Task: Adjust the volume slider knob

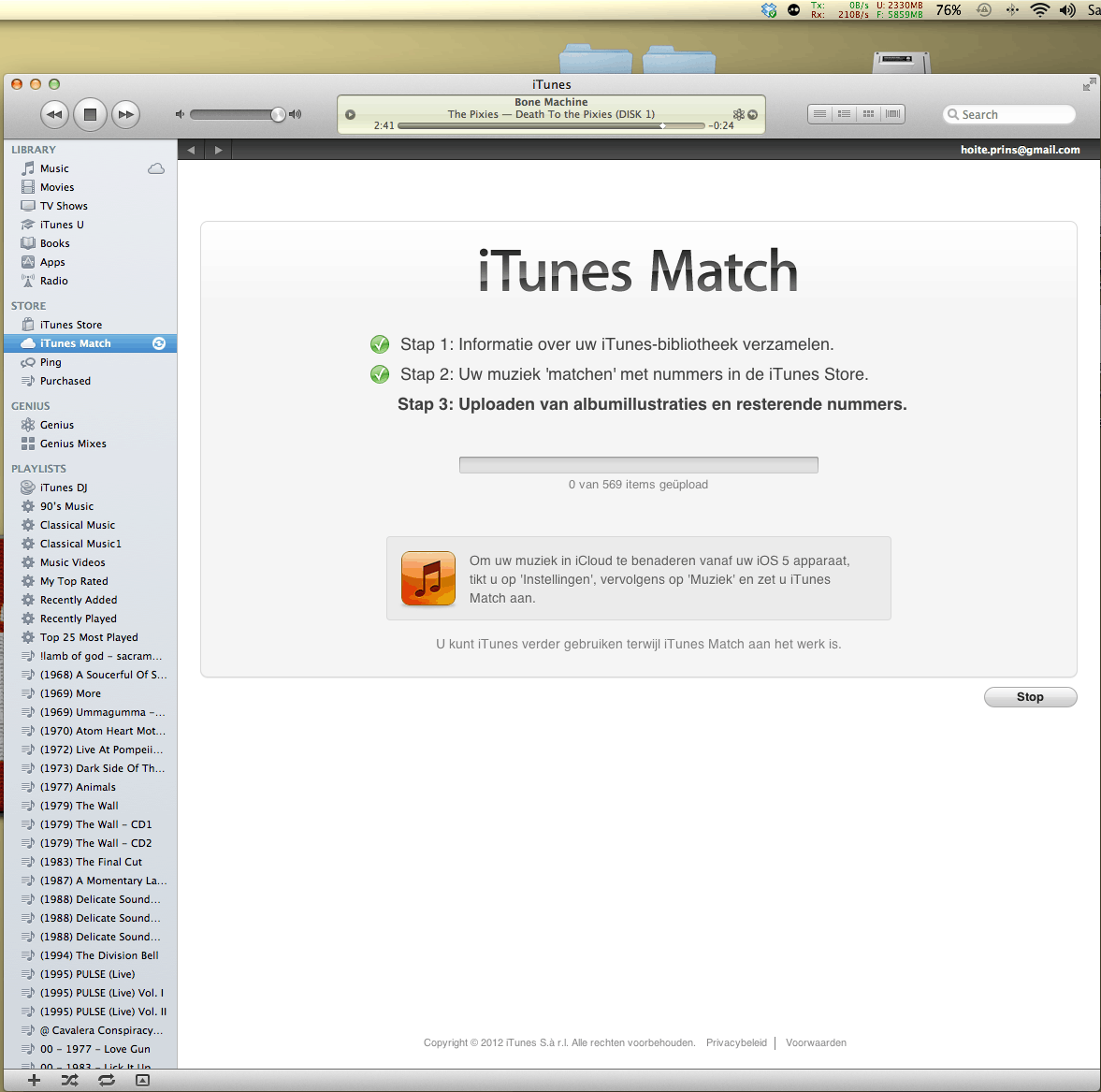Action: (278, 114)
